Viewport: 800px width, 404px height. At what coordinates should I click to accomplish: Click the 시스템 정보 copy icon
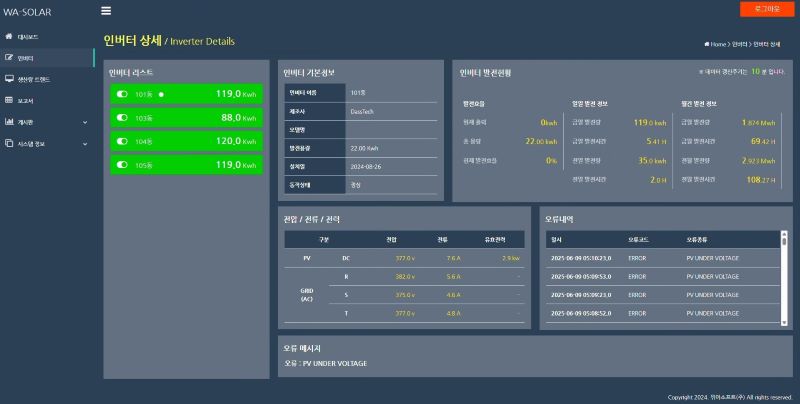click(x=10, y=143)
